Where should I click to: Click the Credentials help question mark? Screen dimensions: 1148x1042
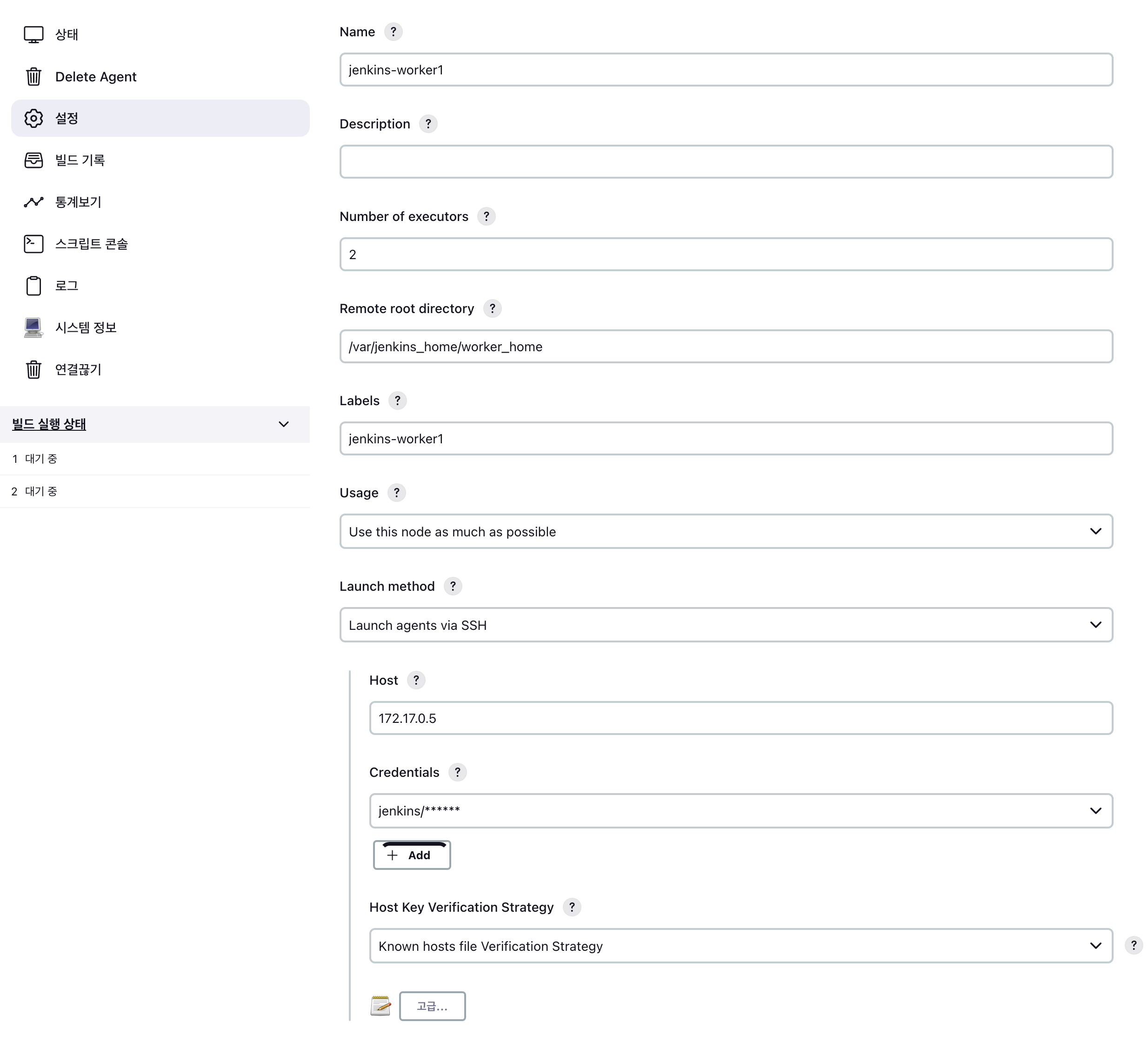pos(457,773)
